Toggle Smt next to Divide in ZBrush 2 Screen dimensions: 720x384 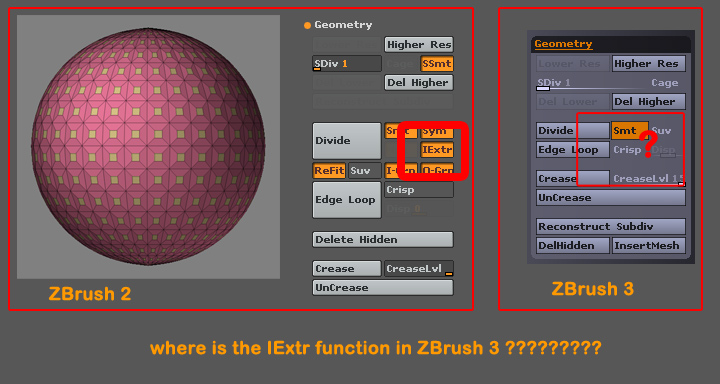pos(400,131)
